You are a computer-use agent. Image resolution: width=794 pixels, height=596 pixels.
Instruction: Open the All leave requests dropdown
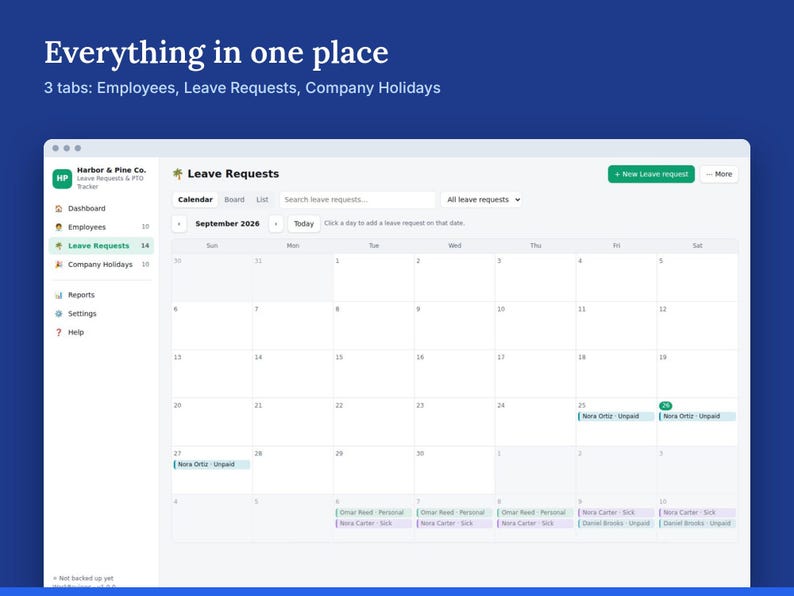pos(483,200)
